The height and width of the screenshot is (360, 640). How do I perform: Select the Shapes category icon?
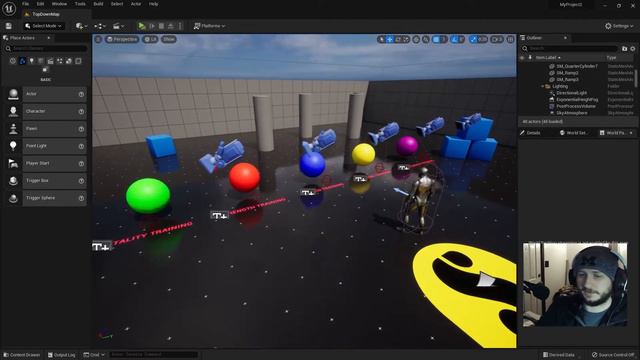pos(41,61)
